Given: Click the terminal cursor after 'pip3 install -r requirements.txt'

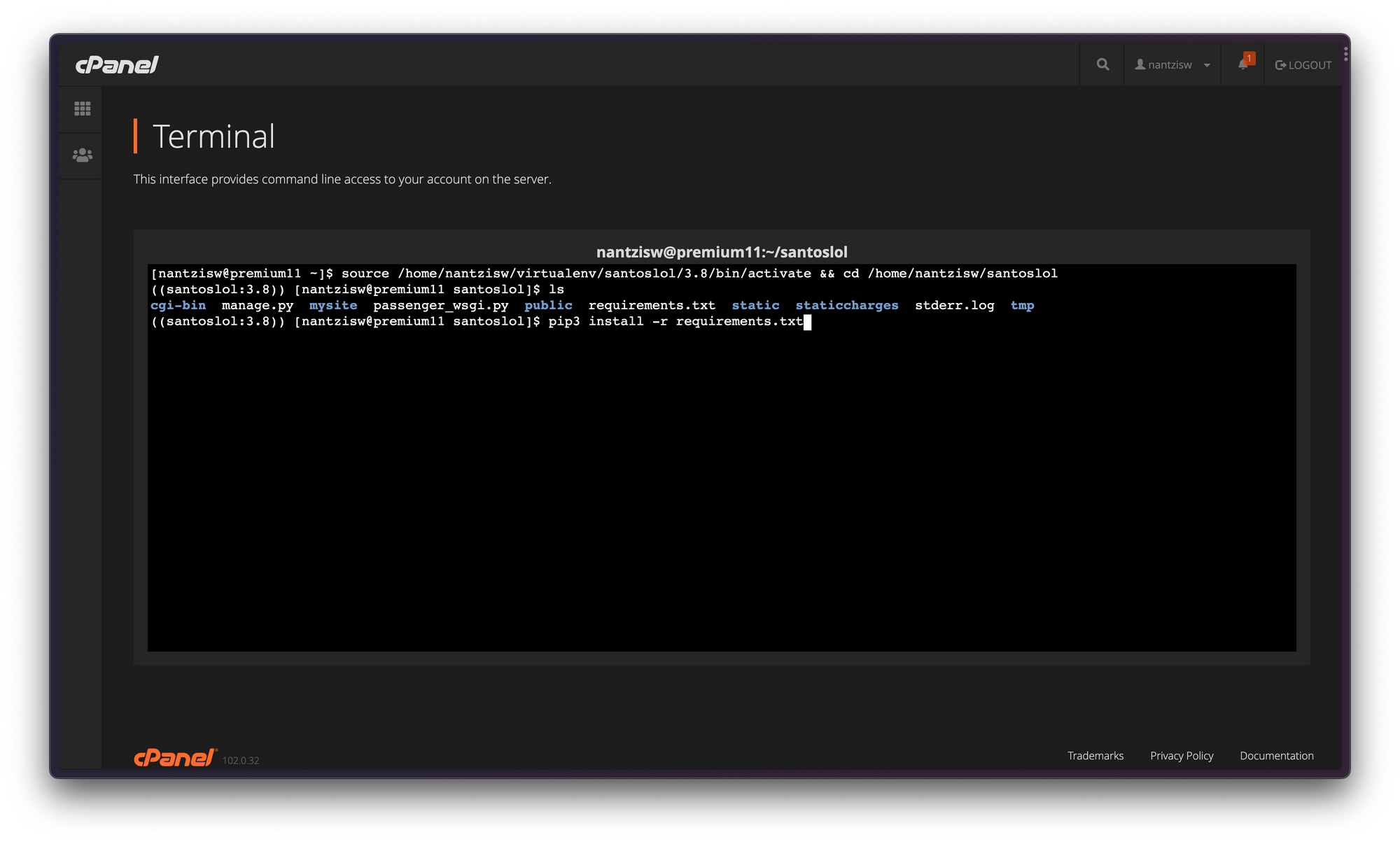Looking at the screenshot, I should [808, 322].
